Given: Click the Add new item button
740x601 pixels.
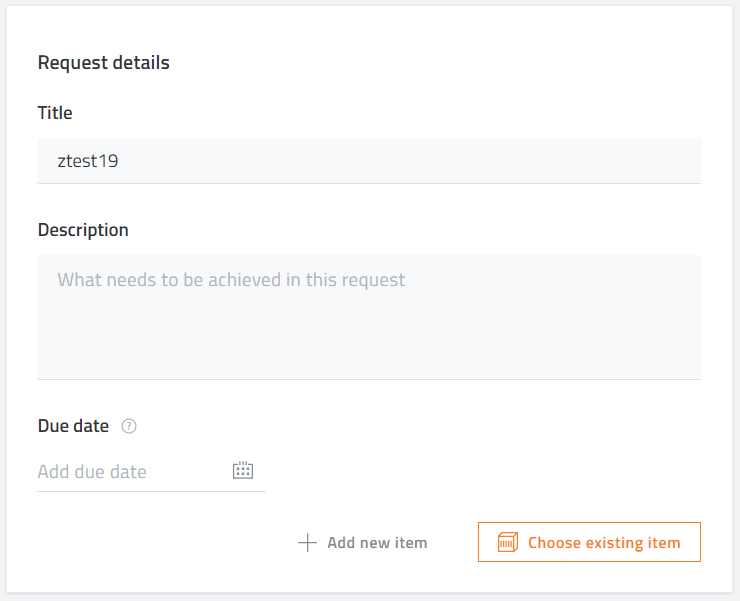Looking at the screenshot, I should click(362, 542).
